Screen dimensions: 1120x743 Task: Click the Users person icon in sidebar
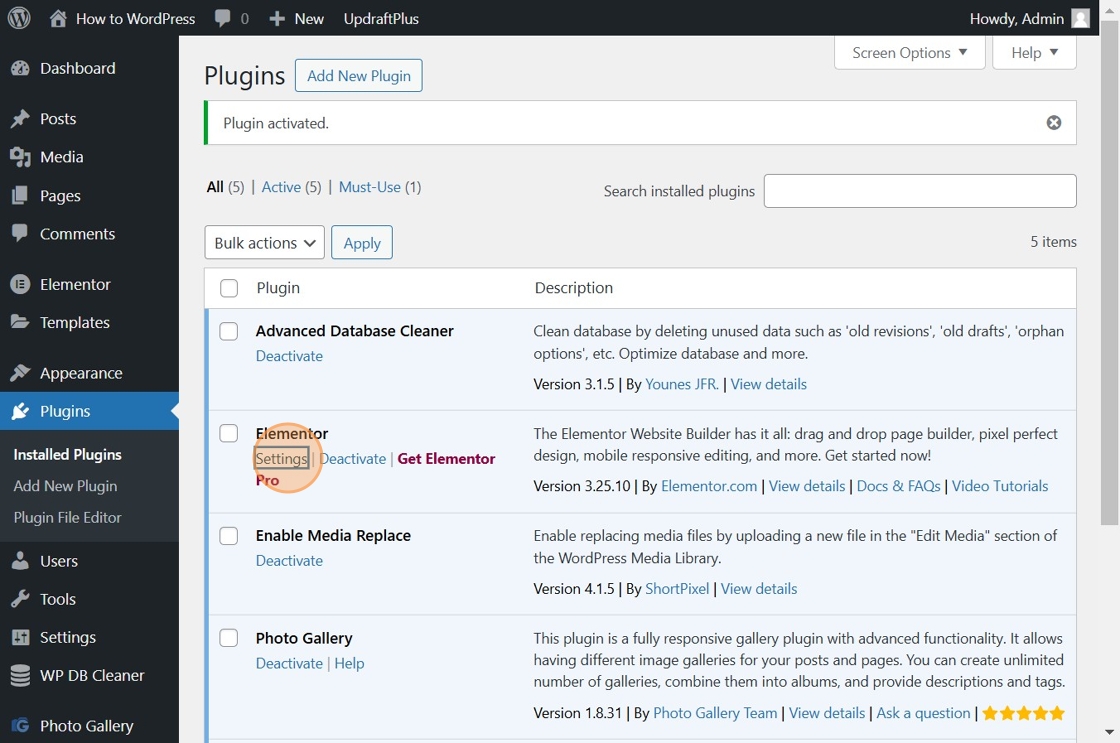(x=20, y=561)
